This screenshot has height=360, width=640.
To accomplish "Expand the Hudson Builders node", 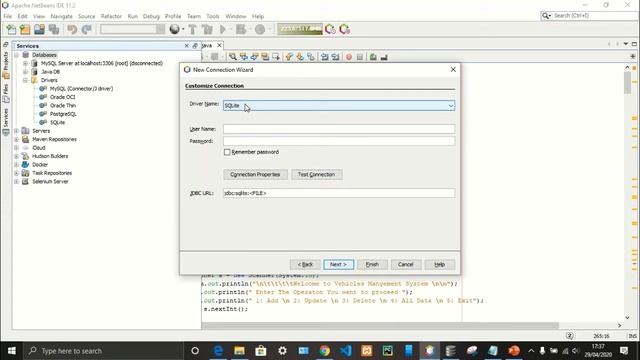I will [17, 156].
